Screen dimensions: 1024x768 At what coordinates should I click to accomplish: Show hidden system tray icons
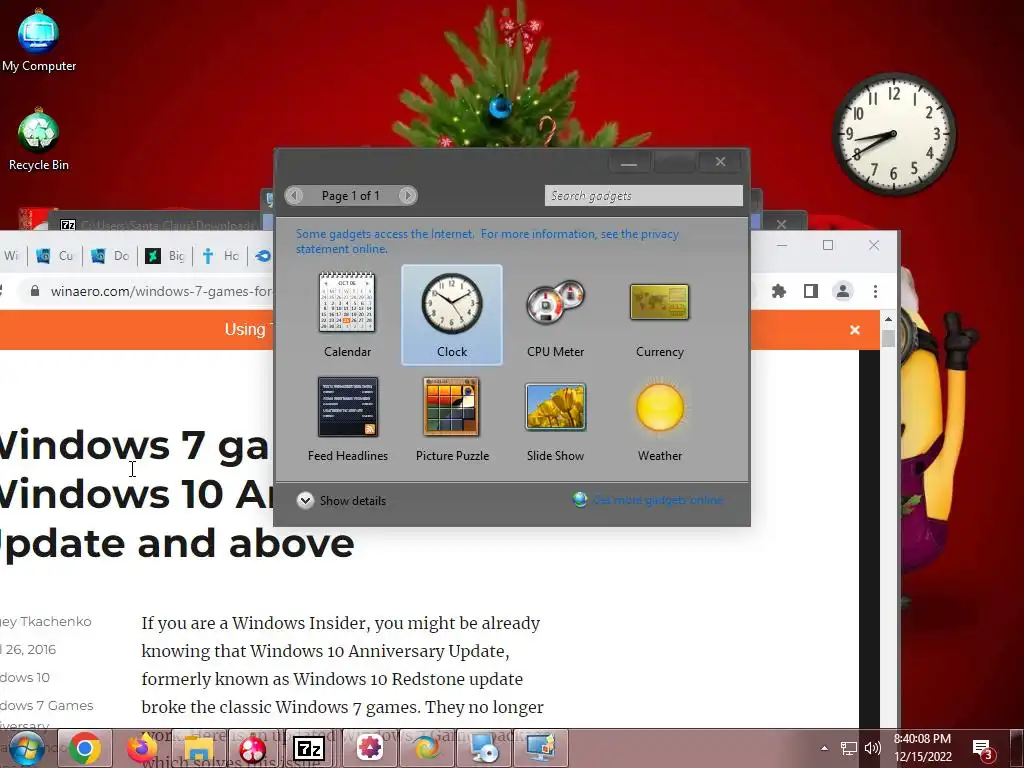[824, 748]
